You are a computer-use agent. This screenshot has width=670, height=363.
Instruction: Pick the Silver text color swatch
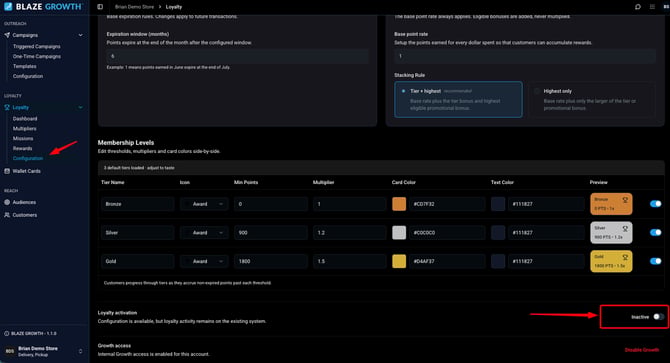(498, 233)
